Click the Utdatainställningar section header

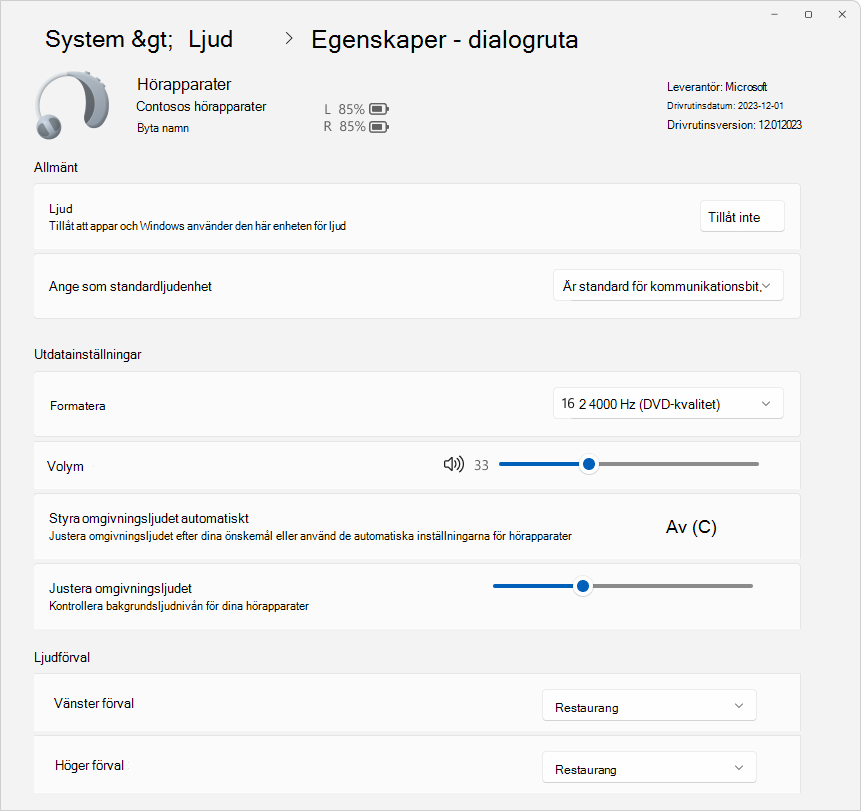[x=88, y=355]
